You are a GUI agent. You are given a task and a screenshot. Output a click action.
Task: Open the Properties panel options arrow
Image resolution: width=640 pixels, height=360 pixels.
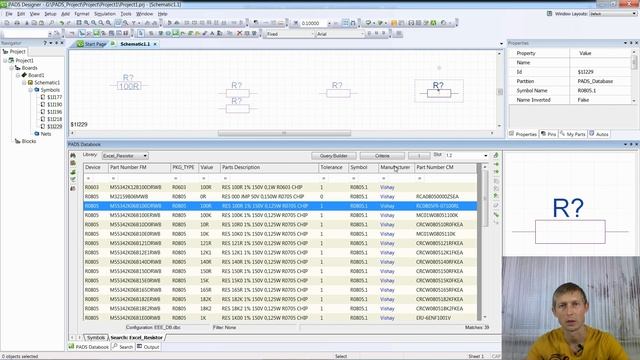click(625, 43)
